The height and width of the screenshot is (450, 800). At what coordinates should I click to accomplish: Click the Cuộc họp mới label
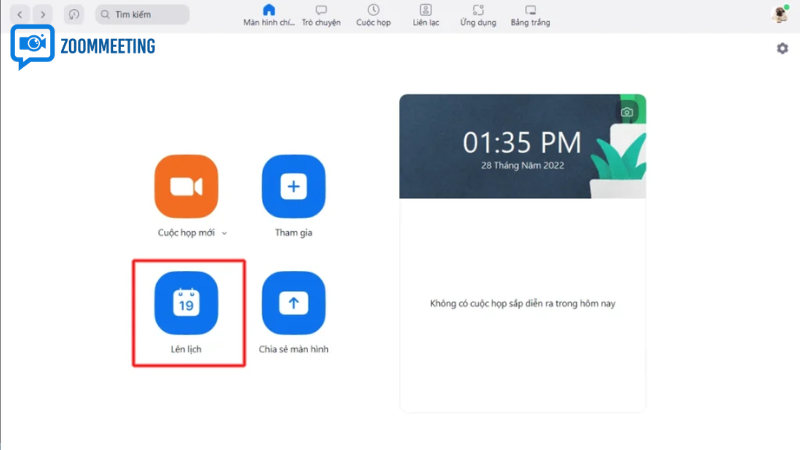tap(186, 233)
